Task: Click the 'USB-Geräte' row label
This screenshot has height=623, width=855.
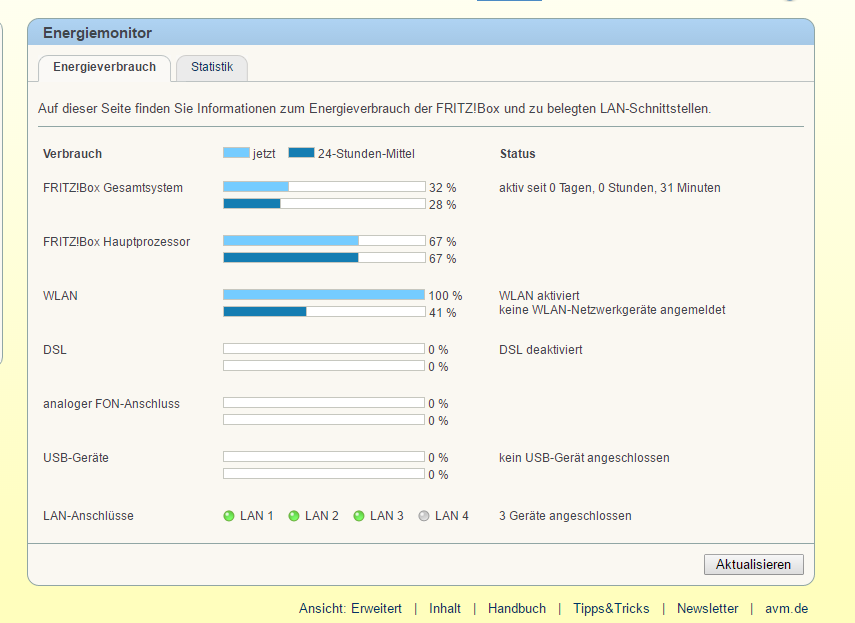Action: tap(76, 458)
